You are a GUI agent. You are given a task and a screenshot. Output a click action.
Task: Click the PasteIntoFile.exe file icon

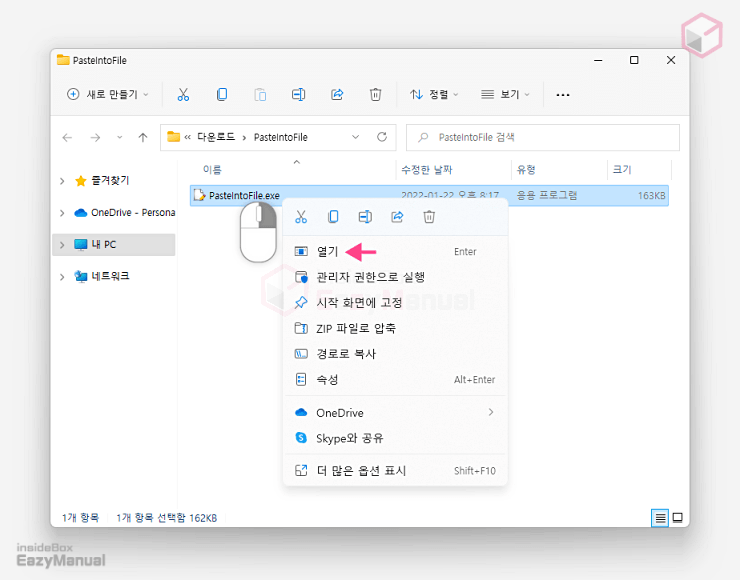(x=199, y=195)
